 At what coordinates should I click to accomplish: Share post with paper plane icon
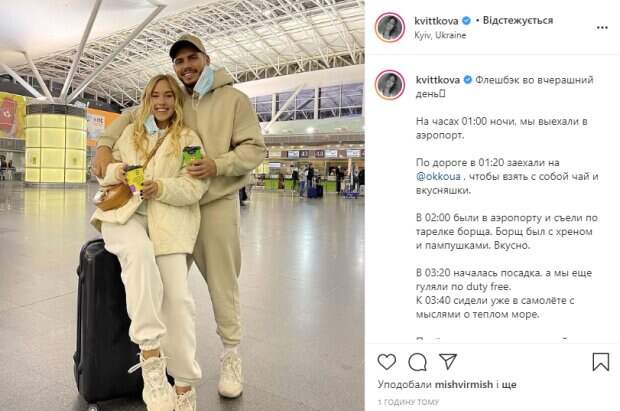coord(448,361)
